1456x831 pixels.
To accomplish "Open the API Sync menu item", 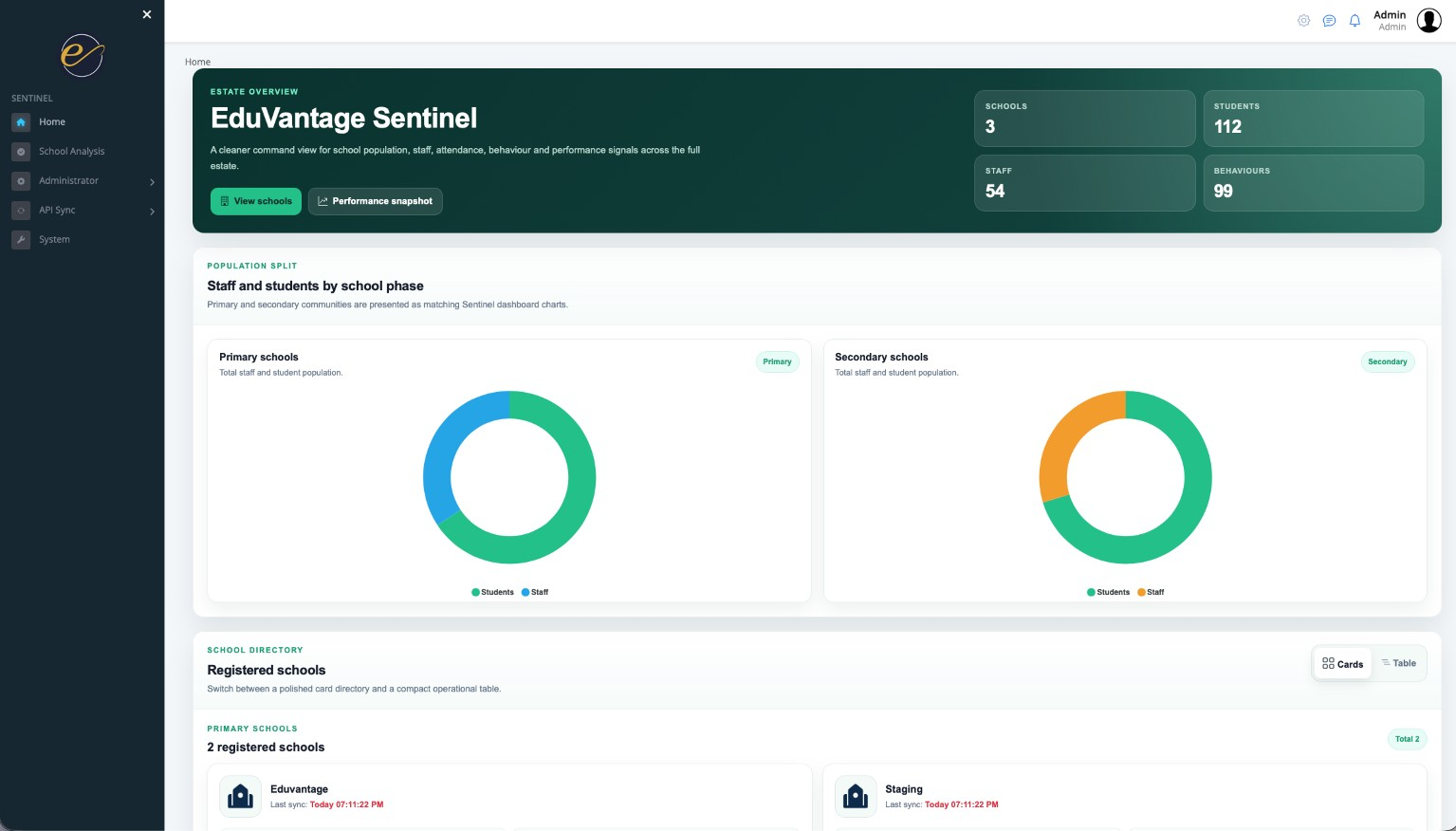I will pos(57,211).
